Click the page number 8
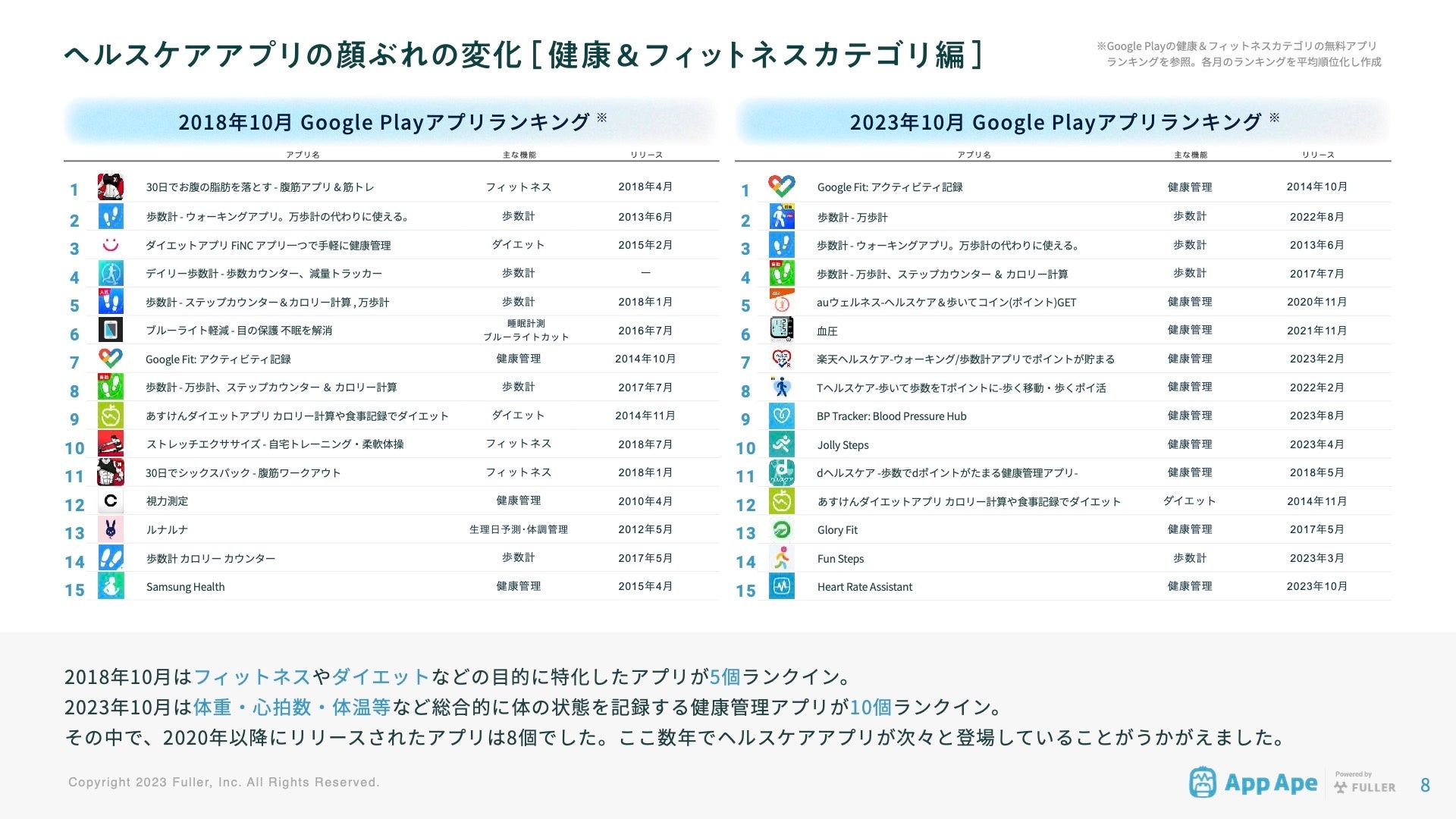 1425,785
